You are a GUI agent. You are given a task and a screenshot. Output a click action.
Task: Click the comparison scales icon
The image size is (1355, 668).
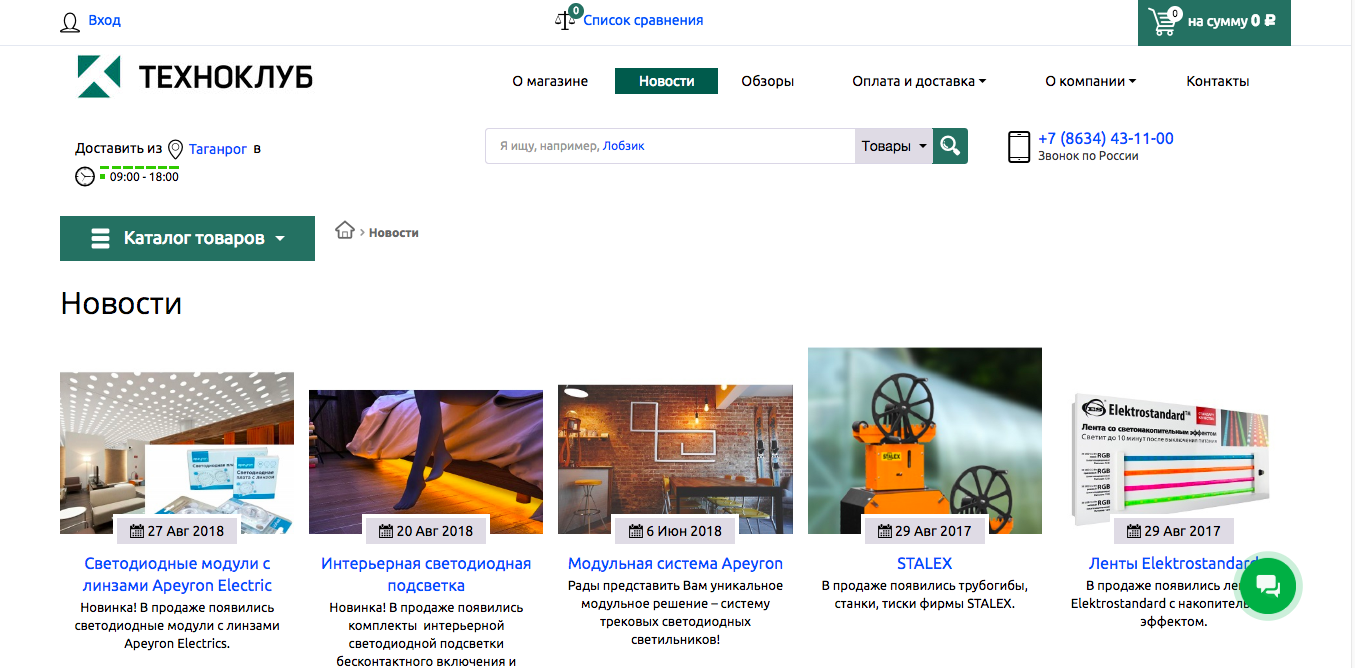click(566, 20)
